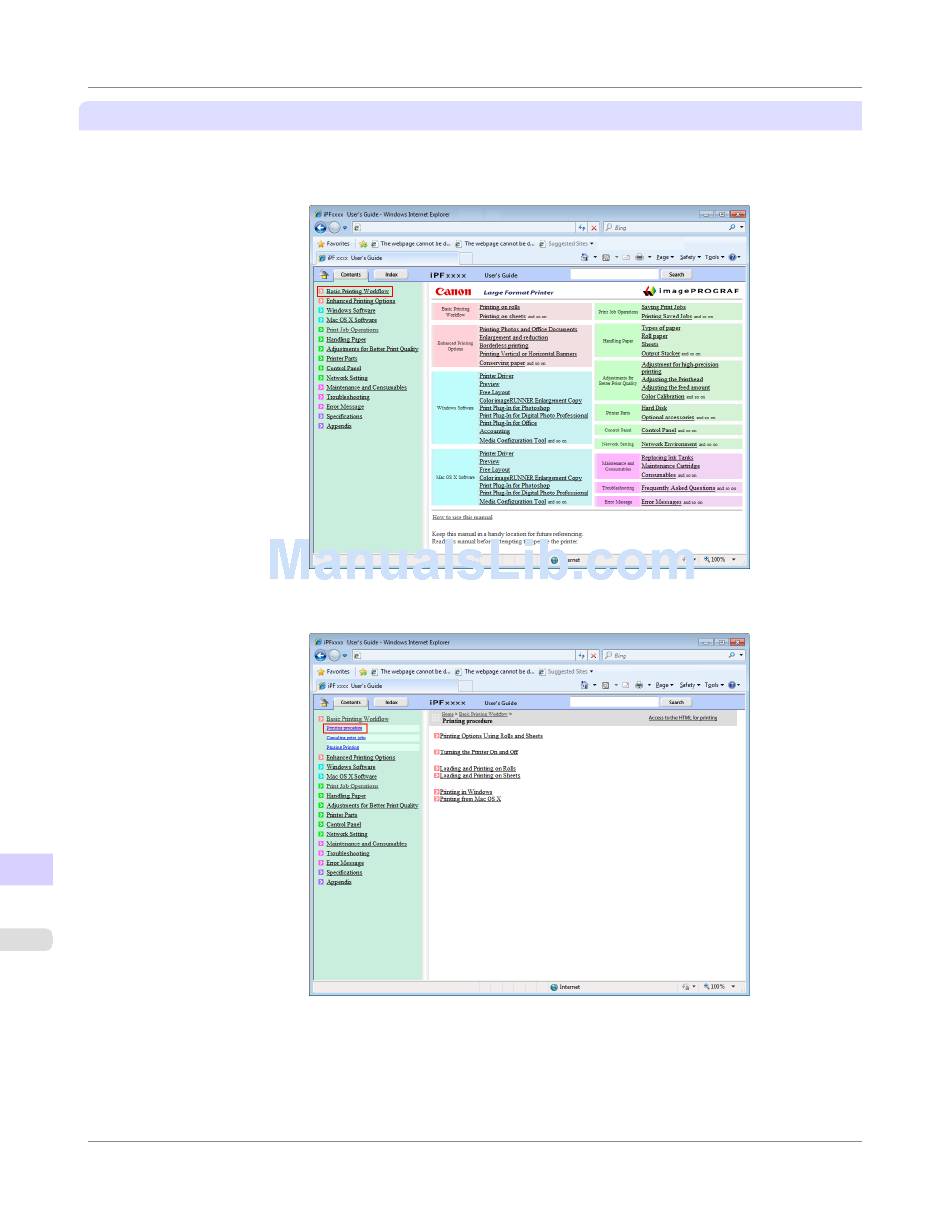Open the Tools menu in lower browser window
950x1229 pixels.
(713, 685)
